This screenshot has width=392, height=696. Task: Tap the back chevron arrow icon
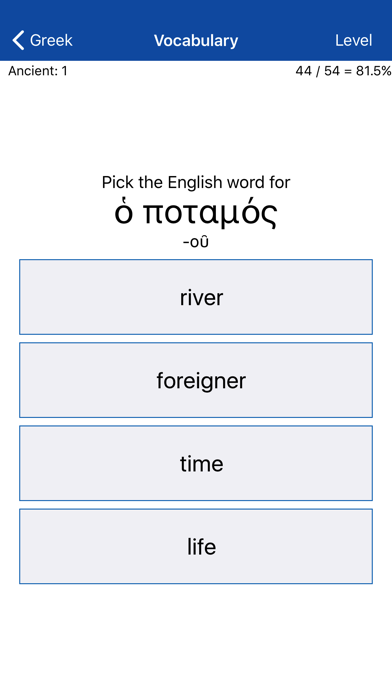click(18, 40)
